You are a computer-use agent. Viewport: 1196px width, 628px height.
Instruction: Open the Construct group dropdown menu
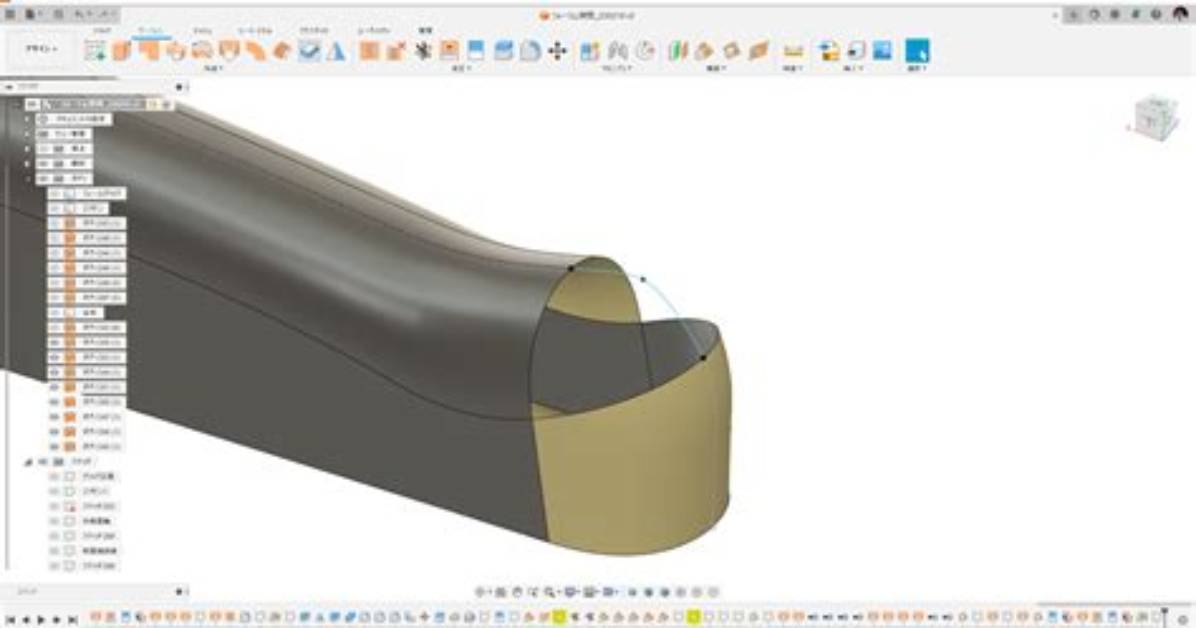pos(715,69)
